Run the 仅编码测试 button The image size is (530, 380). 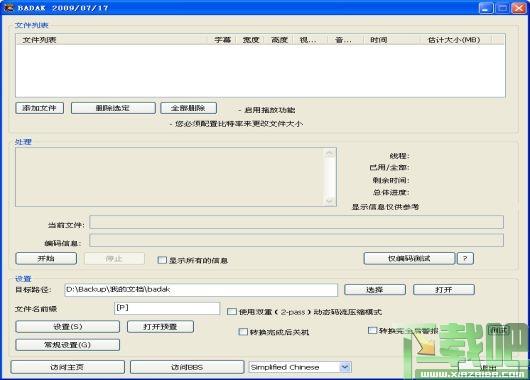409,259
